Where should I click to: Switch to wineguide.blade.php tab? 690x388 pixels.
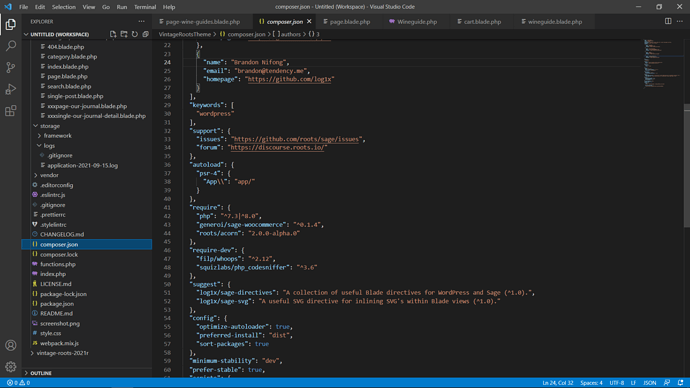pyautogui.click(x=554, y=22)
